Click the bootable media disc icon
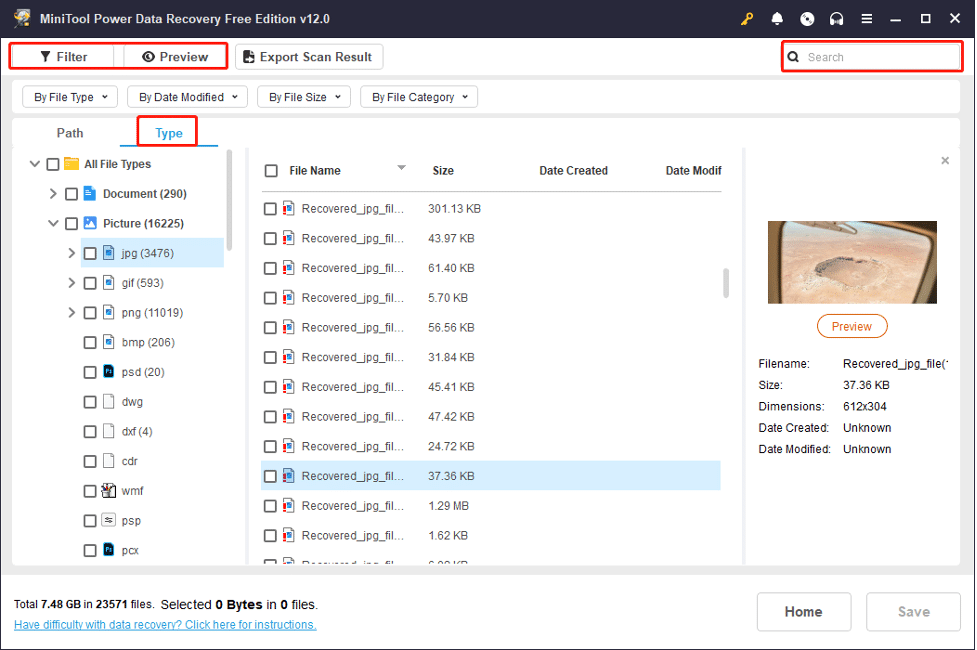The height and width of the screenshot is (650, 977). pyautogui.click(x=807, y=18)
